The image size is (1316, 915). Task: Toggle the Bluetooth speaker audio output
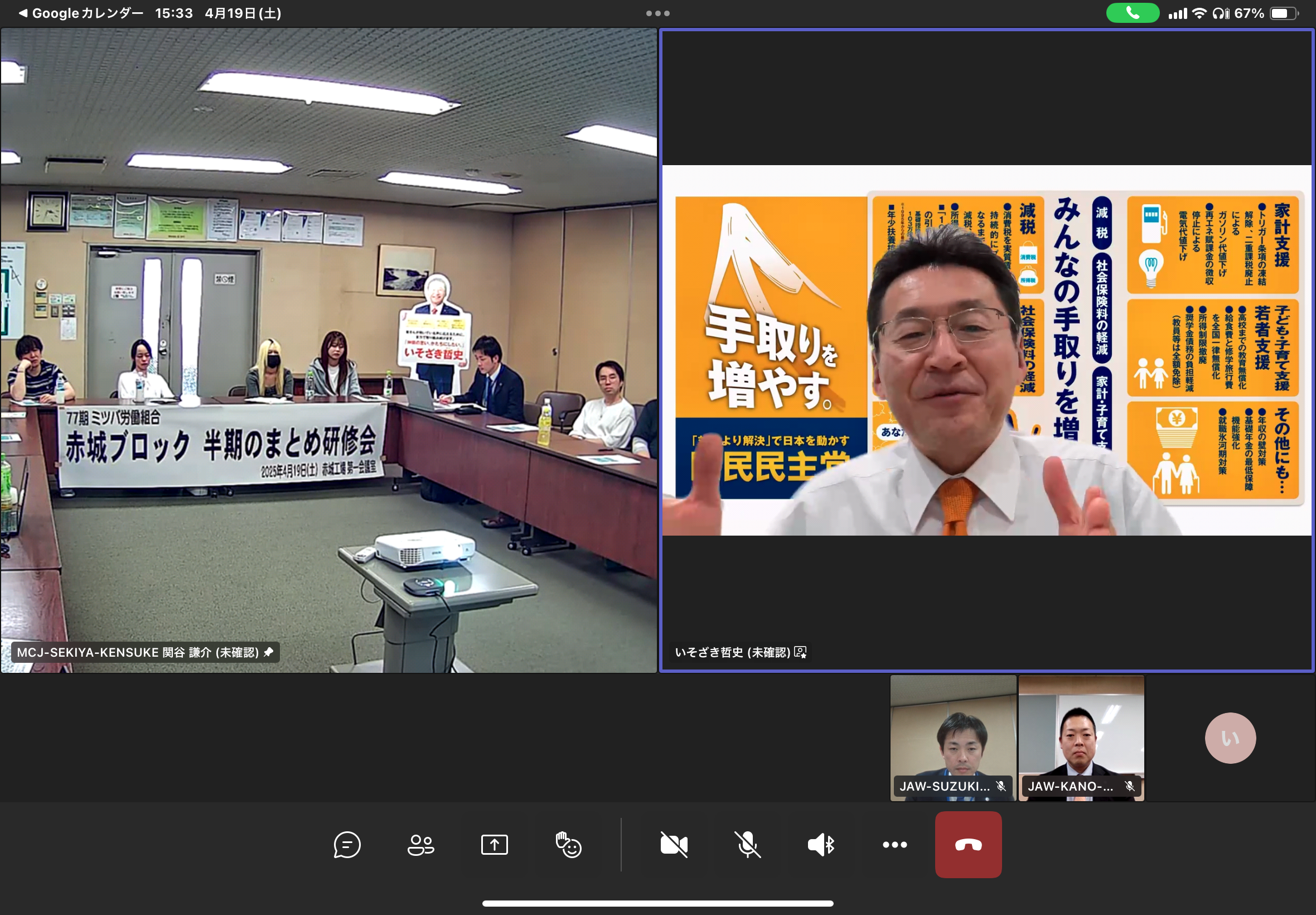820,845
